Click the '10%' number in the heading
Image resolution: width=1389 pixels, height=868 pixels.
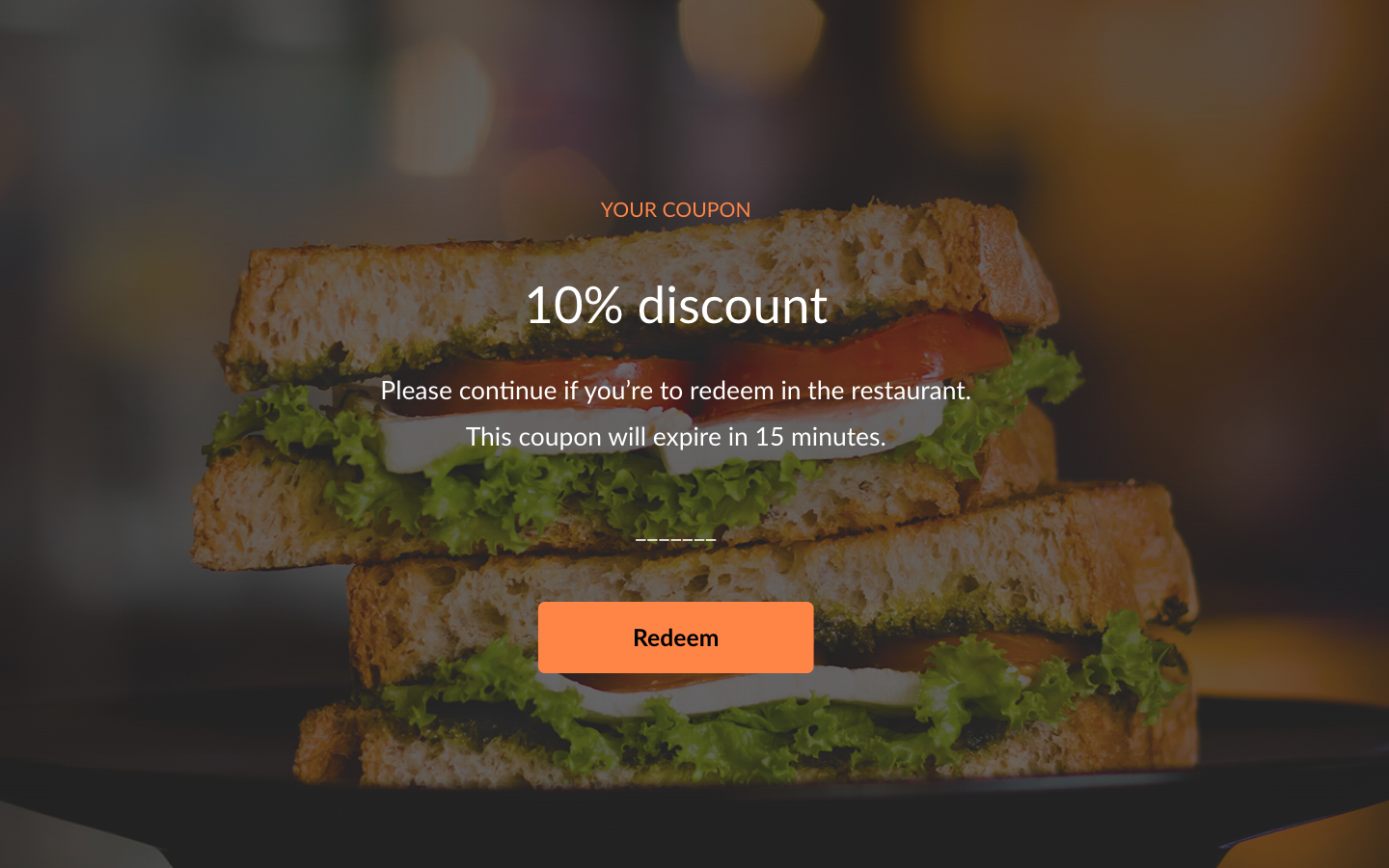[573, 305]
